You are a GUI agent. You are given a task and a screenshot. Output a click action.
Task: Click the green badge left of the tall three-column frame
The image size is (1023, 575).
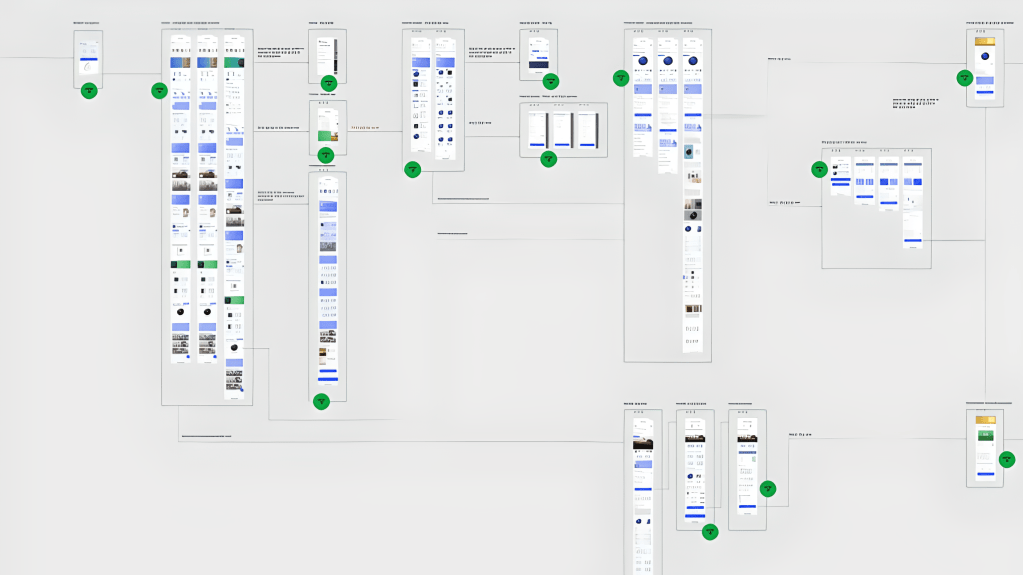pyautogui.click(x=159, y=91)
